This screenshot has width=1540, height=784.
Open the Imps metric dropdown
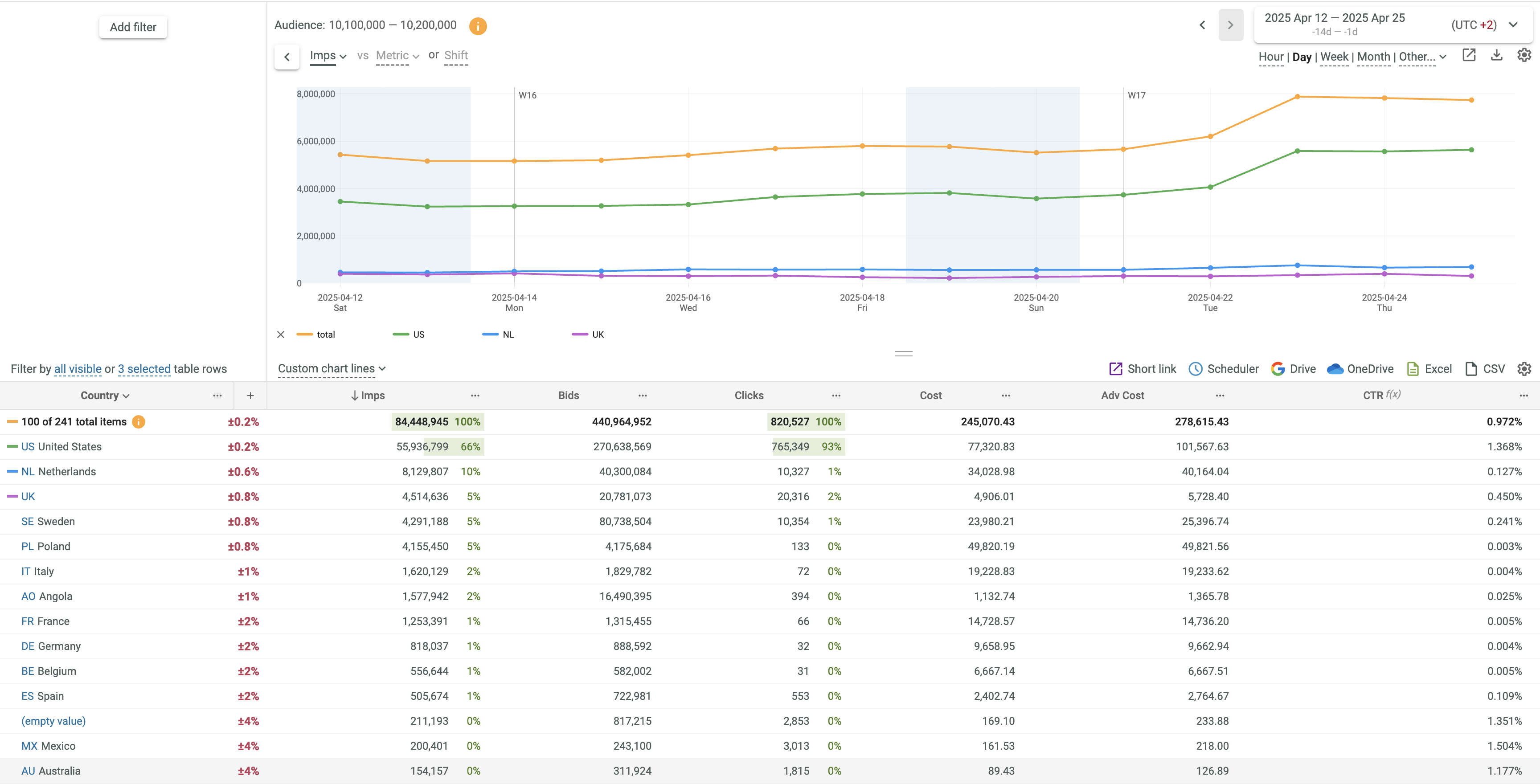[x=328, y=56]
